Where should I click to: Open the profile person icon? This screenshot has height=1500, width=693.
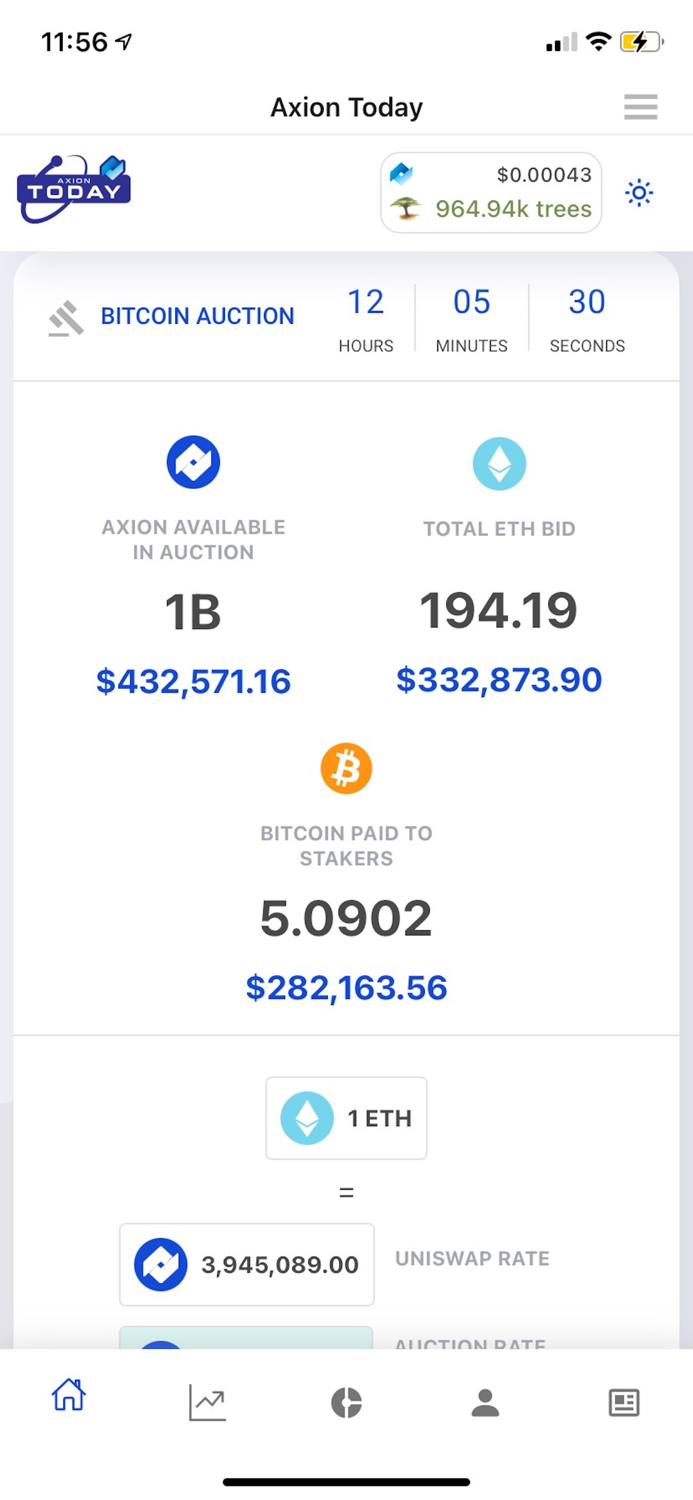coord(485,1402)
